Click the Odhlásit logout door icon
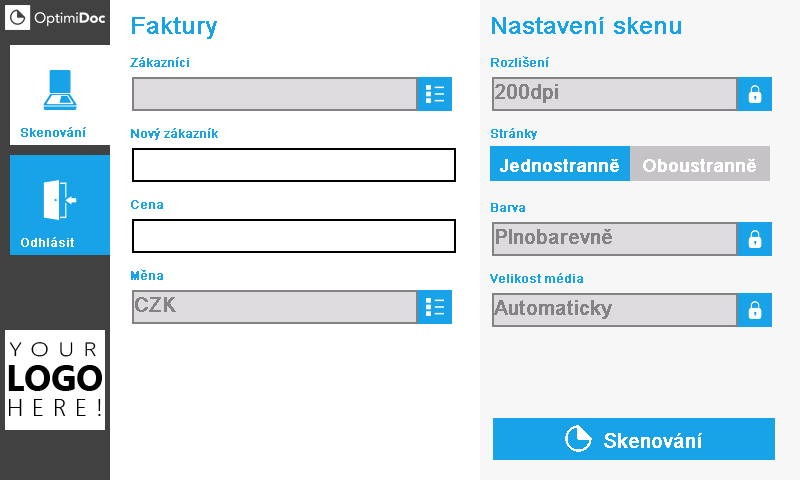 click(60, 199)
